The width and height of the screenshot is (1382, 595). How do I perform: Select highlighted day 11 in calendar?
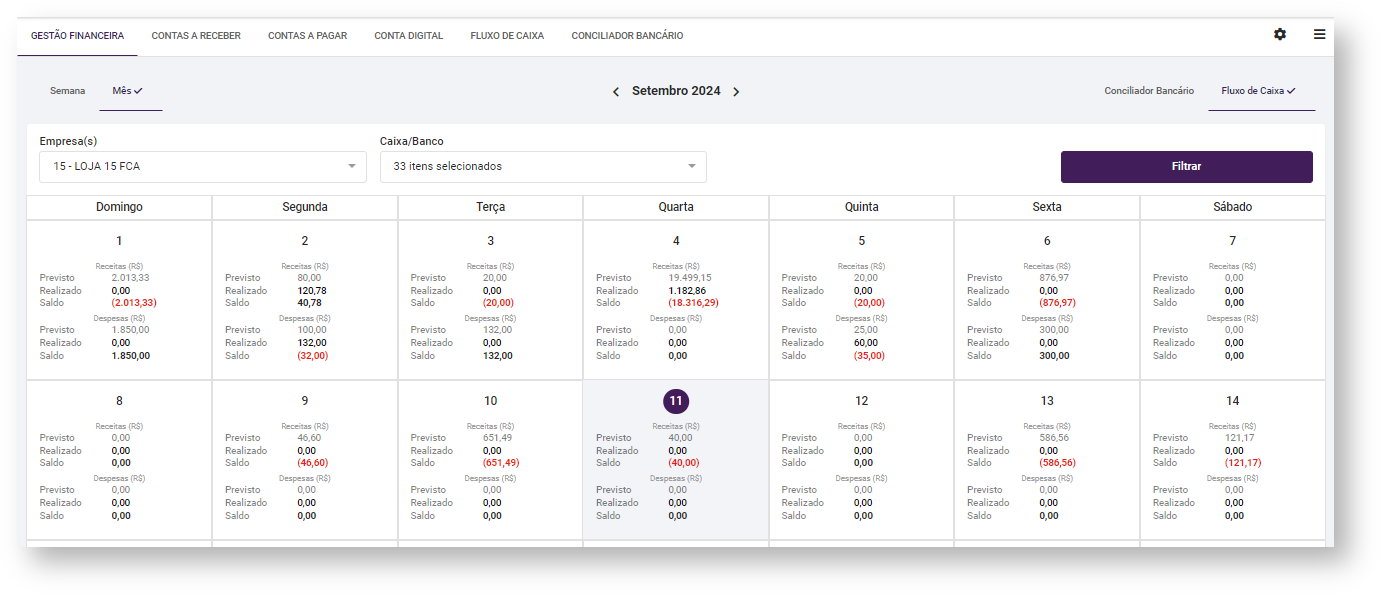676,401
